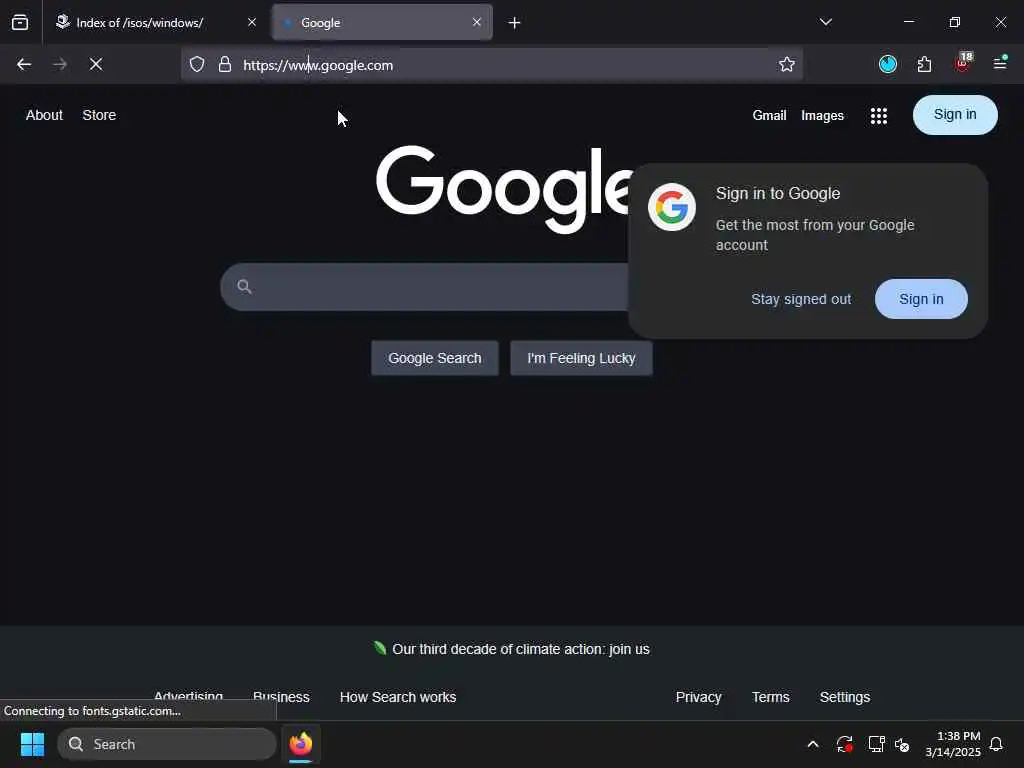Close the Google tab
The image size is (1024, 768).
click(477, 22)
